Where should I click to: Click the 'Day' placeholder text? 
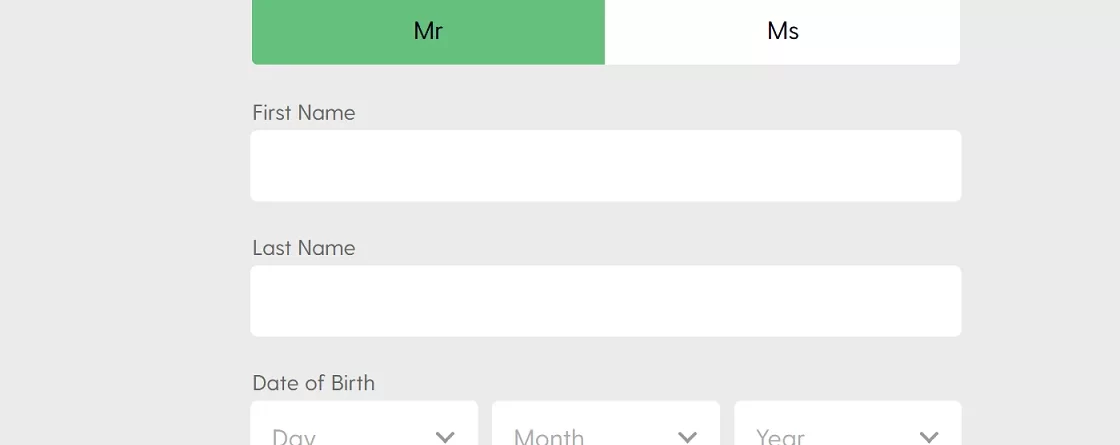click(294, 436)
